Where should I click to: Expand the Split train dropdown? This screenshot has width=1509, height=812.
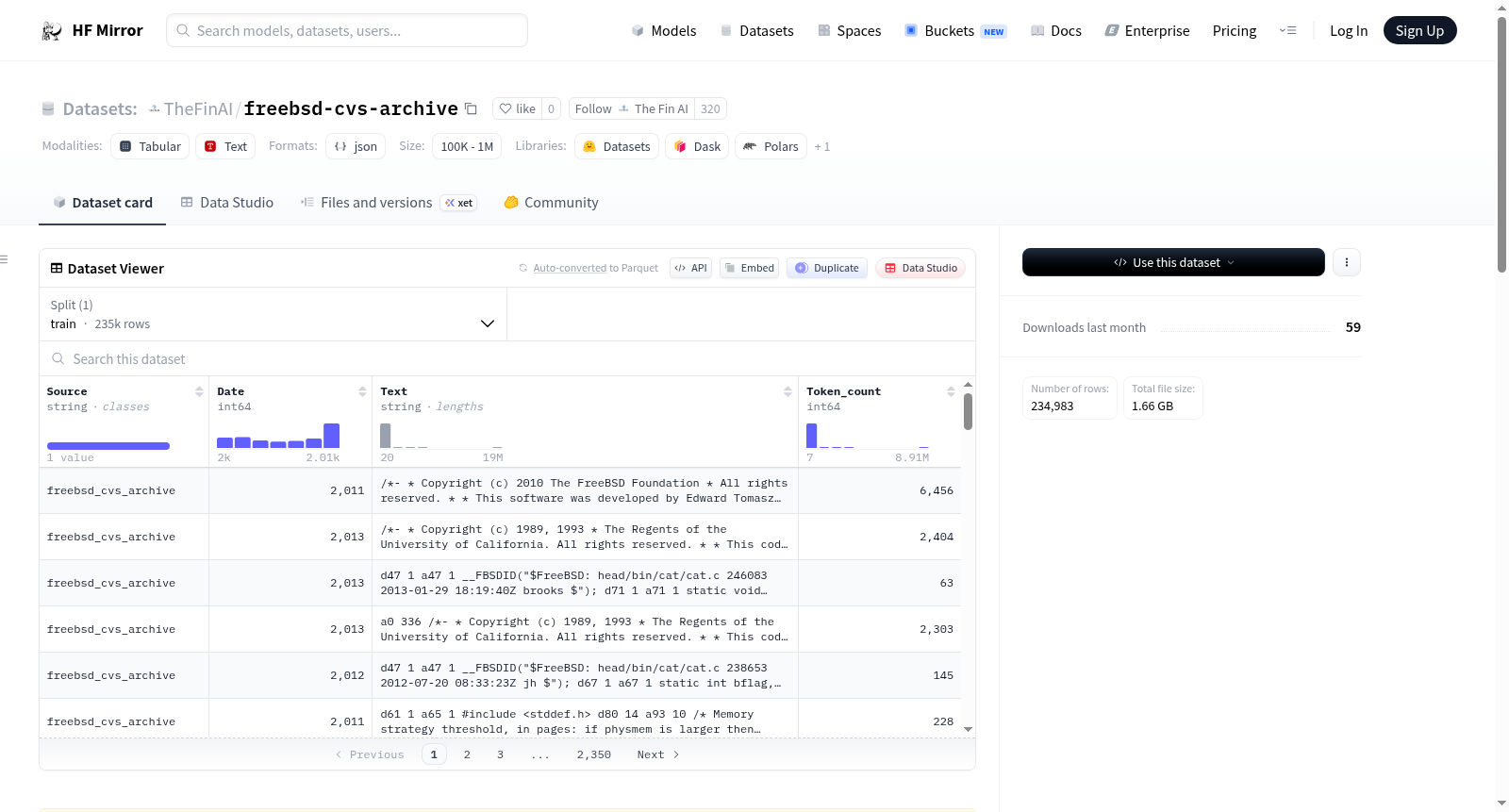(x=273, y=314)
